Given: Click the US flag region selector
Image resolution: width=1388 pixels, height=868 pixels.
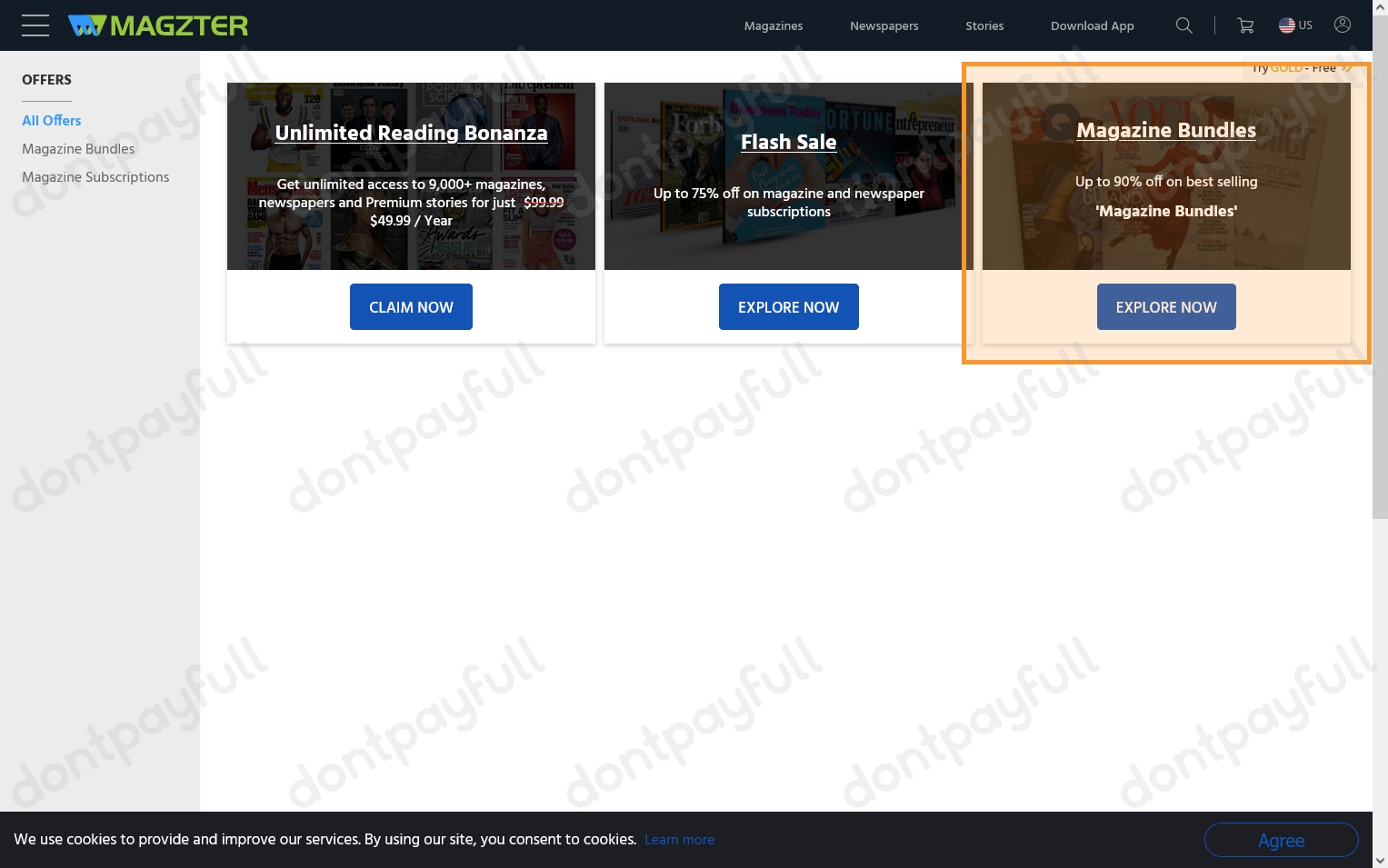Looking at the screenshot, I should [1295, 25].
